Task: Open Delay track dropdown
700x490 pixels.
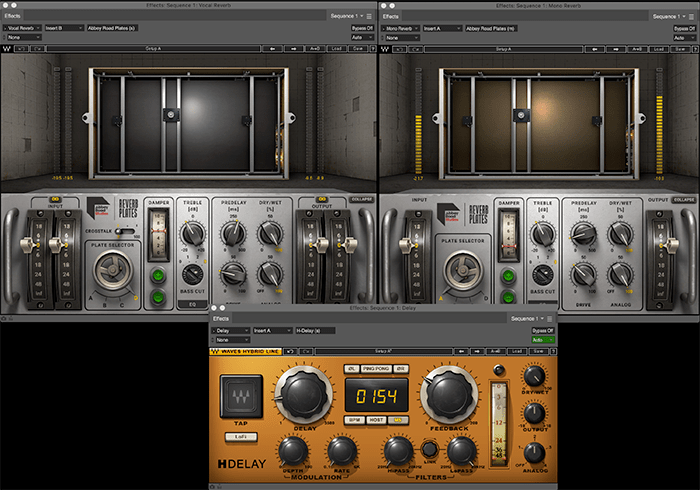Action: 230,331
